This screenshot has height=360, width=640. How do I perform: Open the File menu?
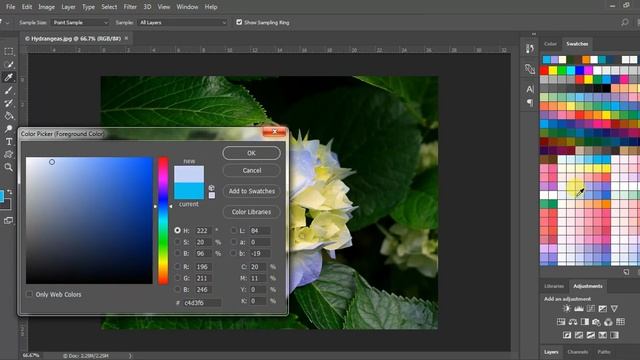click(x=11, y=7)
